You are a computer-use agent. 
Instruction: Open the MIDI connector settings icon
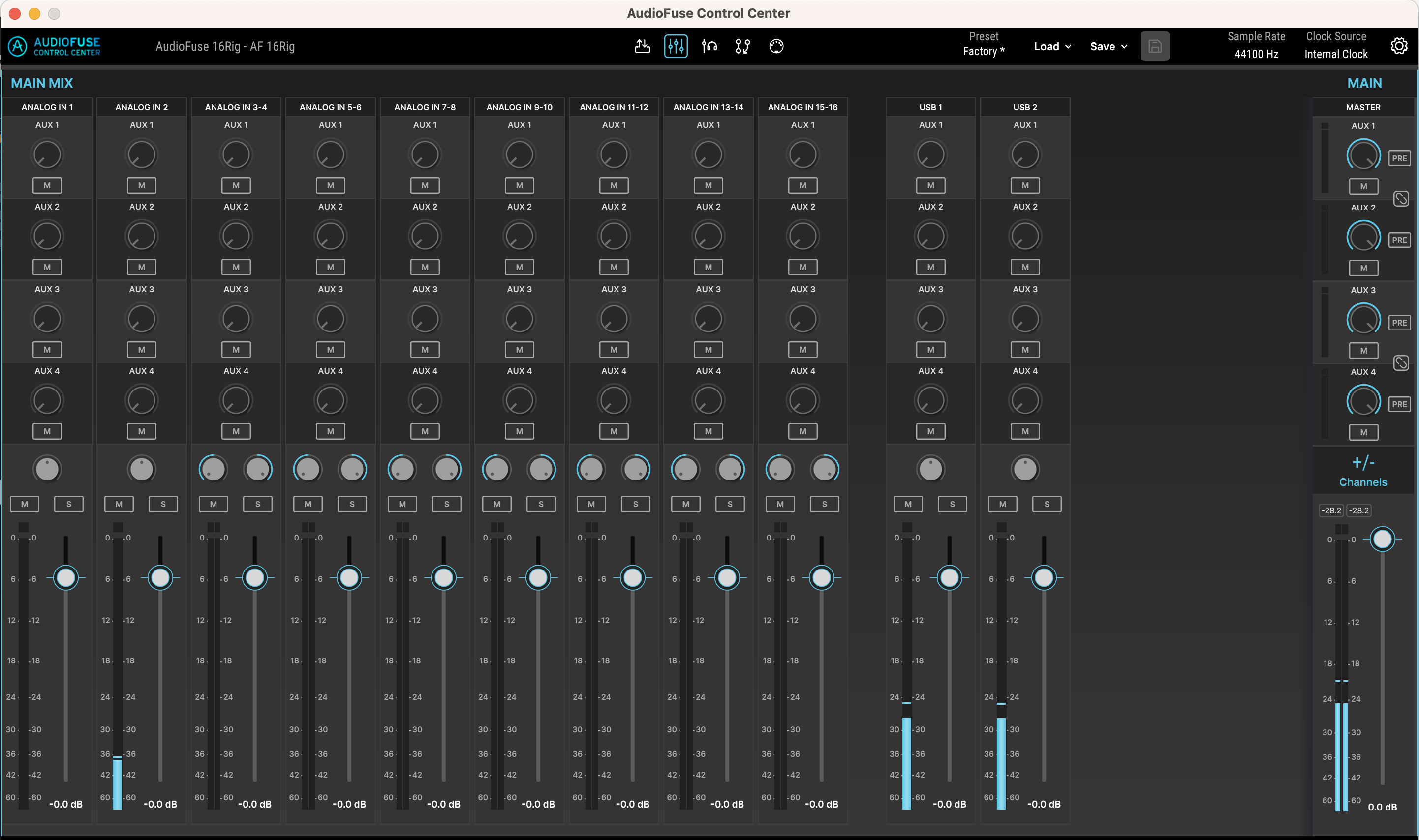click(776, 46)
